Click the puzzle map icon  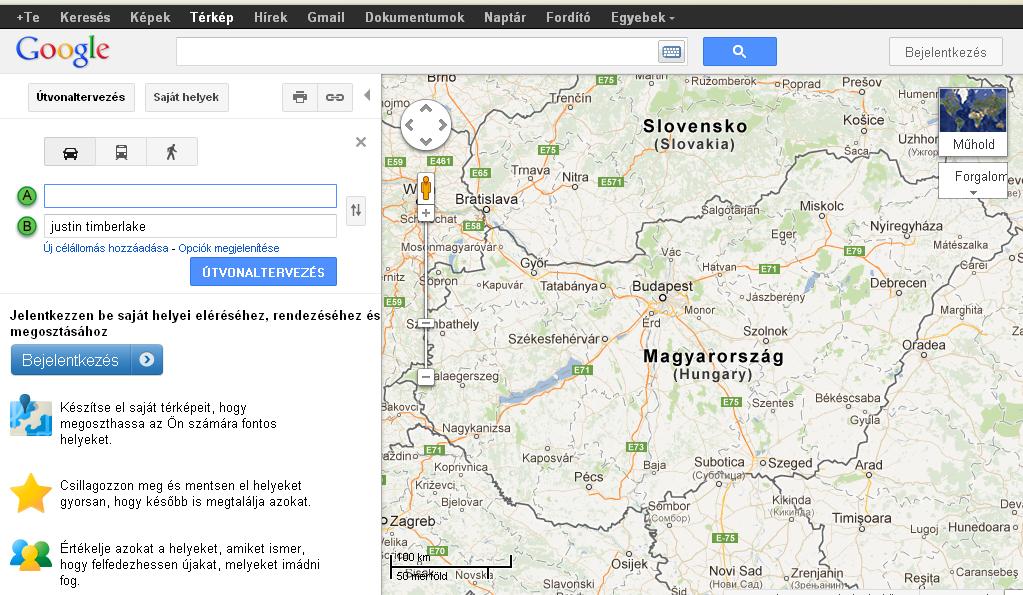click(x=31, y=415)
